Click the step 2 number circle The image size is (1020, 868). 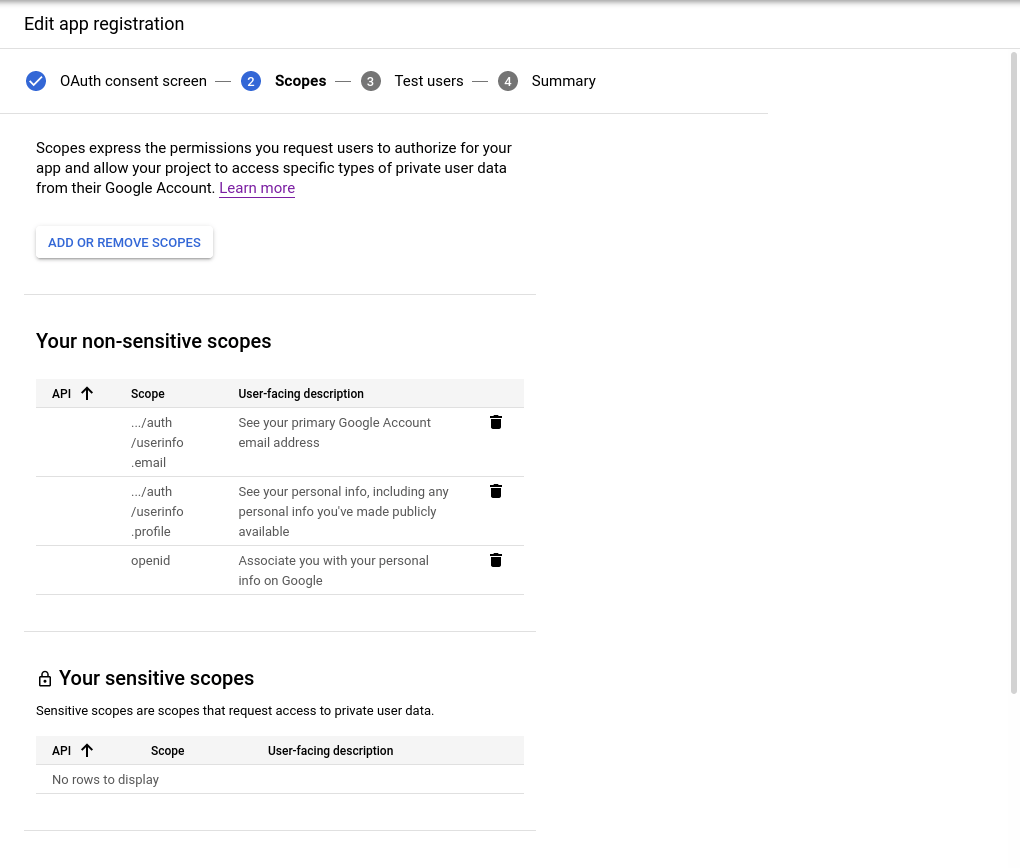(251, 81)
